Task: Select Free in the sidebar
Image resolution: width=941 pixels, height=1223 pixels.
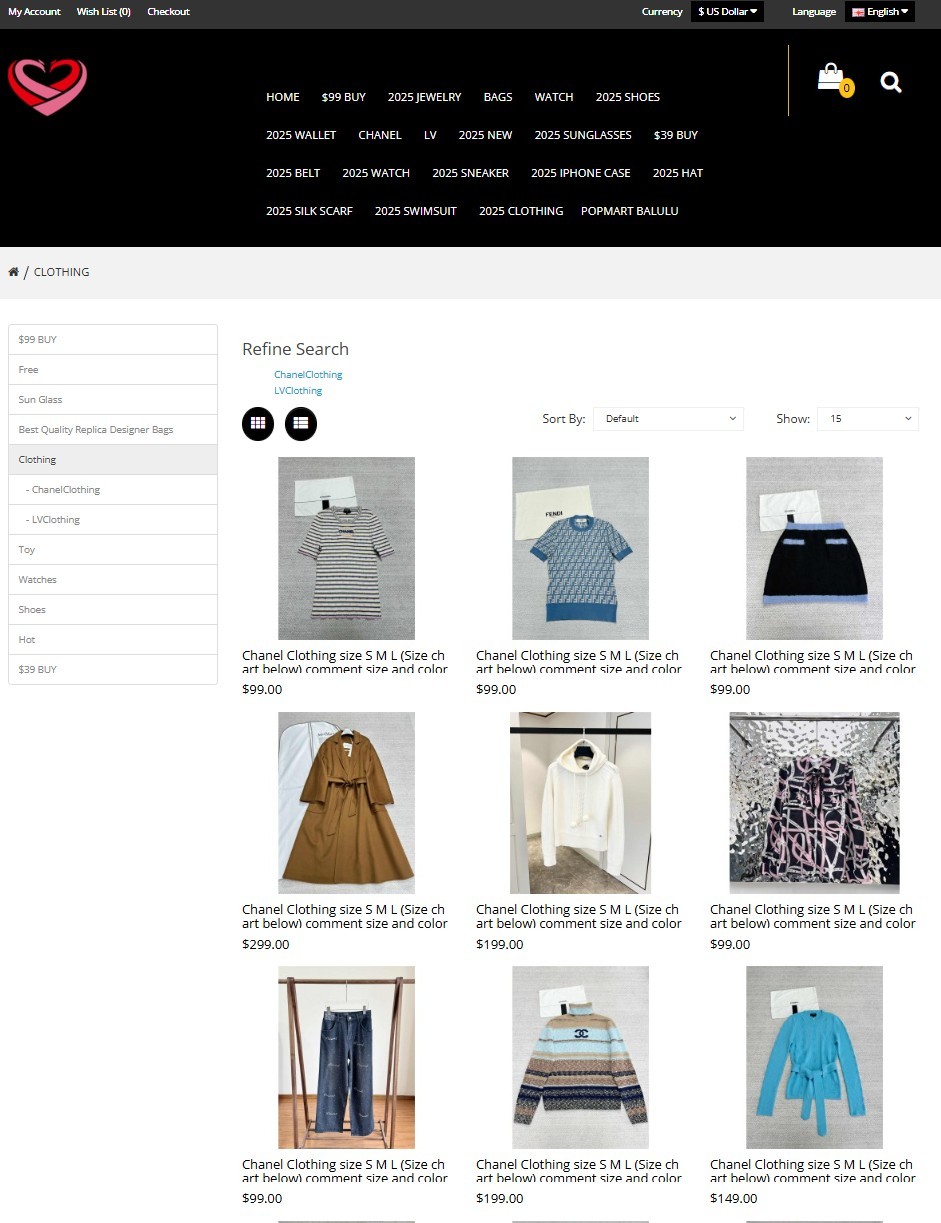Action: point(113,370)
